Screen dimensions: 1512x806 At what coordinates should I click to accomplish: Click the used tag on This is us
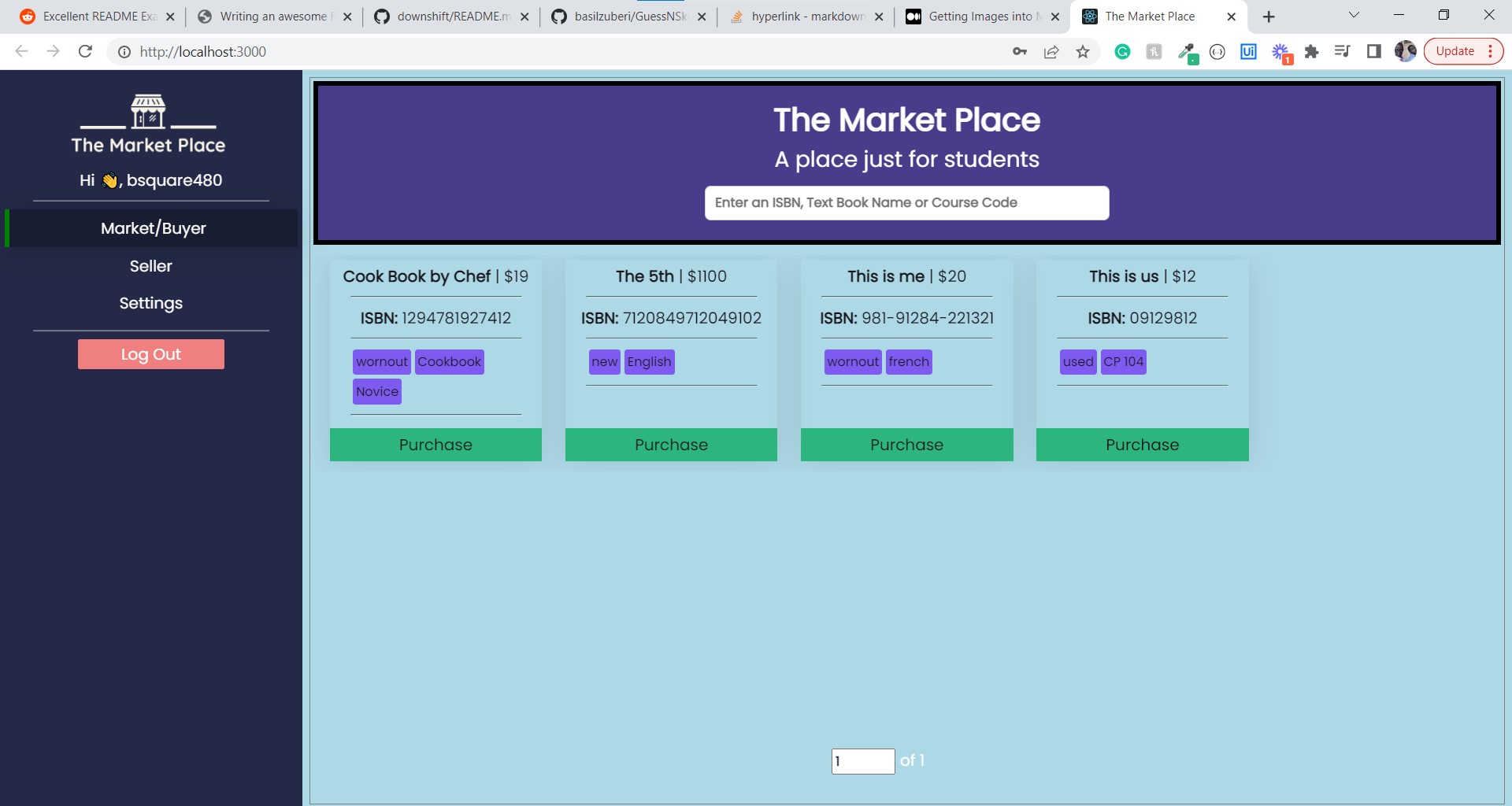(x=1078, y=362)
